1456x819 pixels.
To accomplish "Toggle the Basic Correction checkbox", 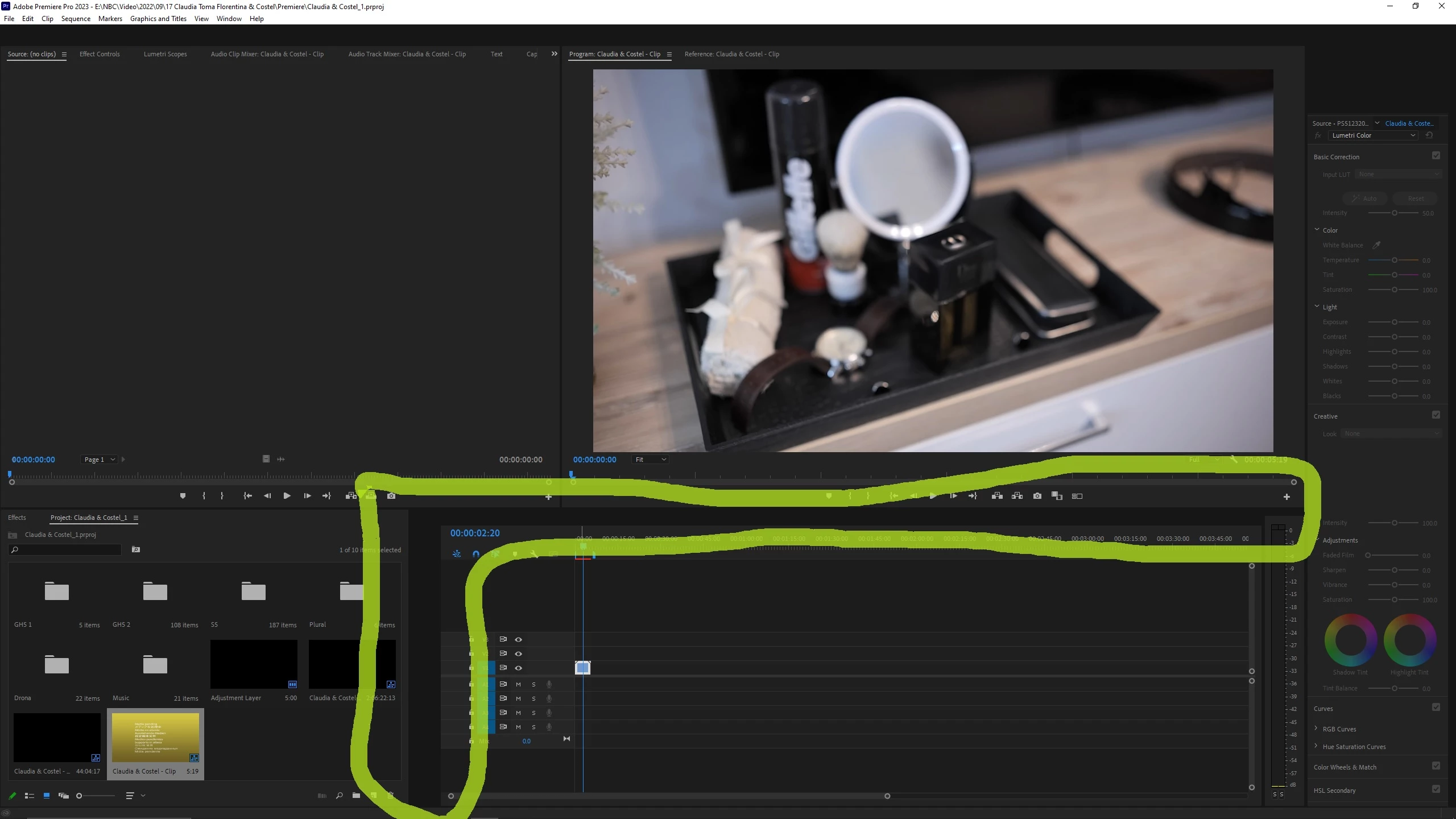I will [1436, 156].
